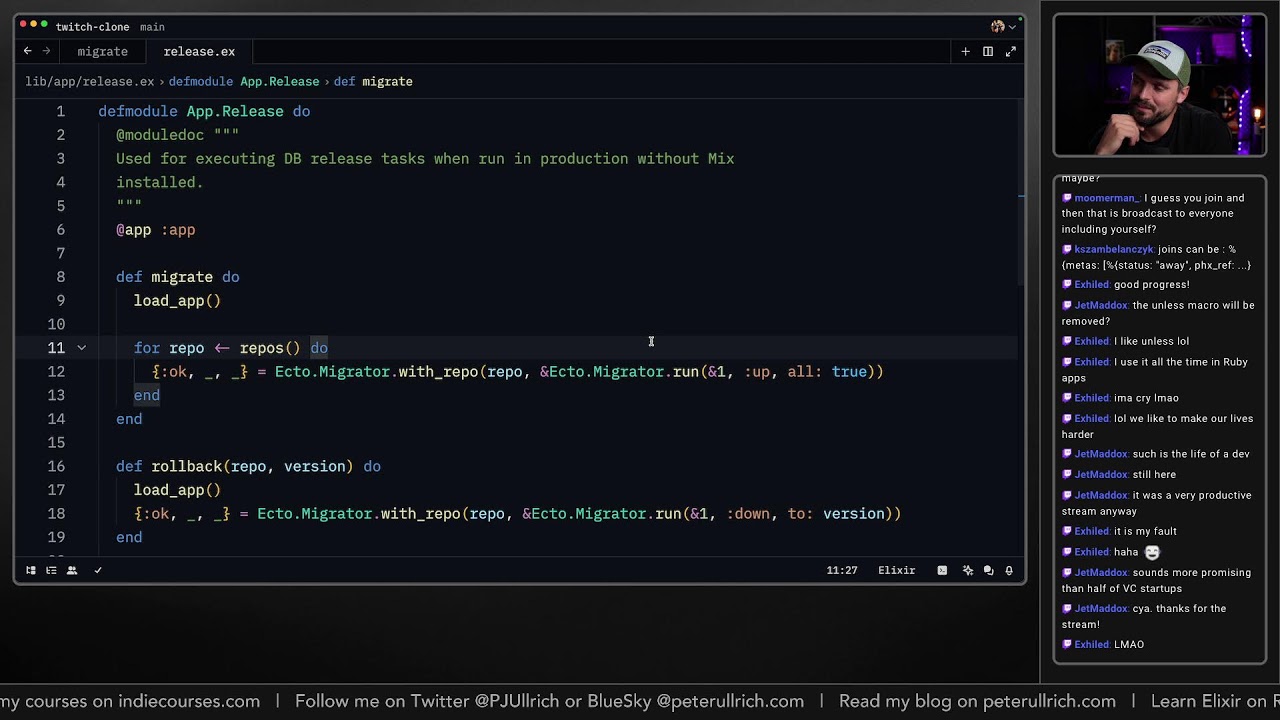Go forward with the right arrow
Image resolution: width=1280 pixels, height=720 pixels.
pos(46,51)
